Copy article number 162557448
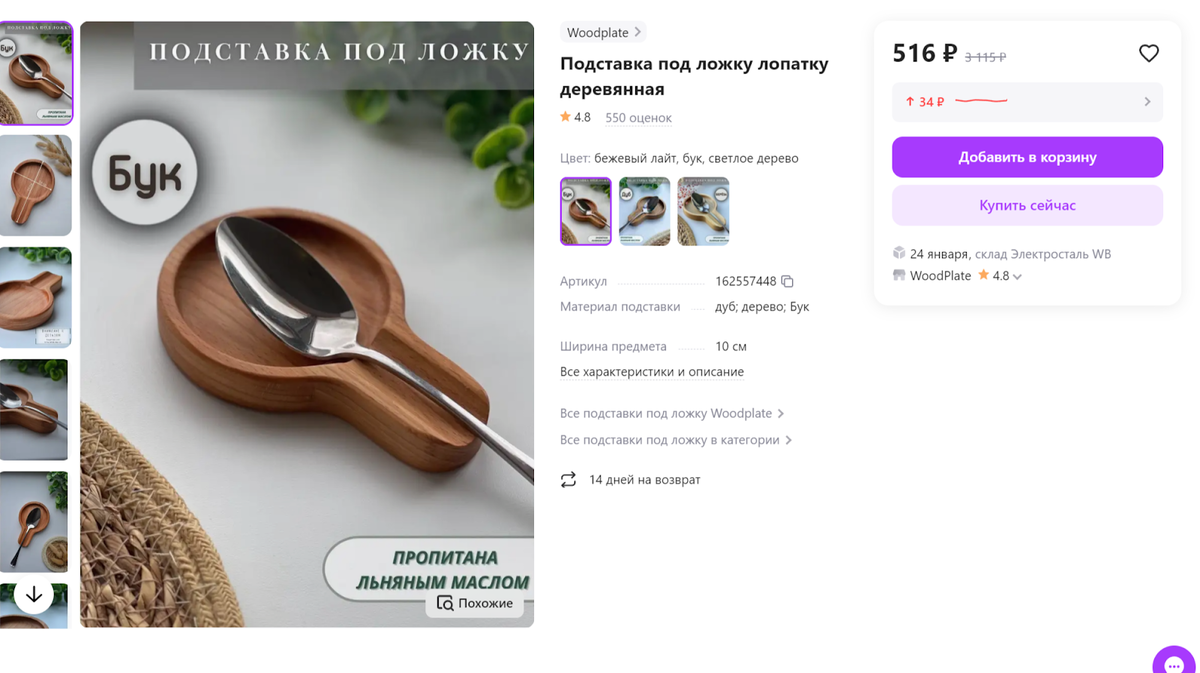This screenshot has height=673, width=1200. [787, 281]
